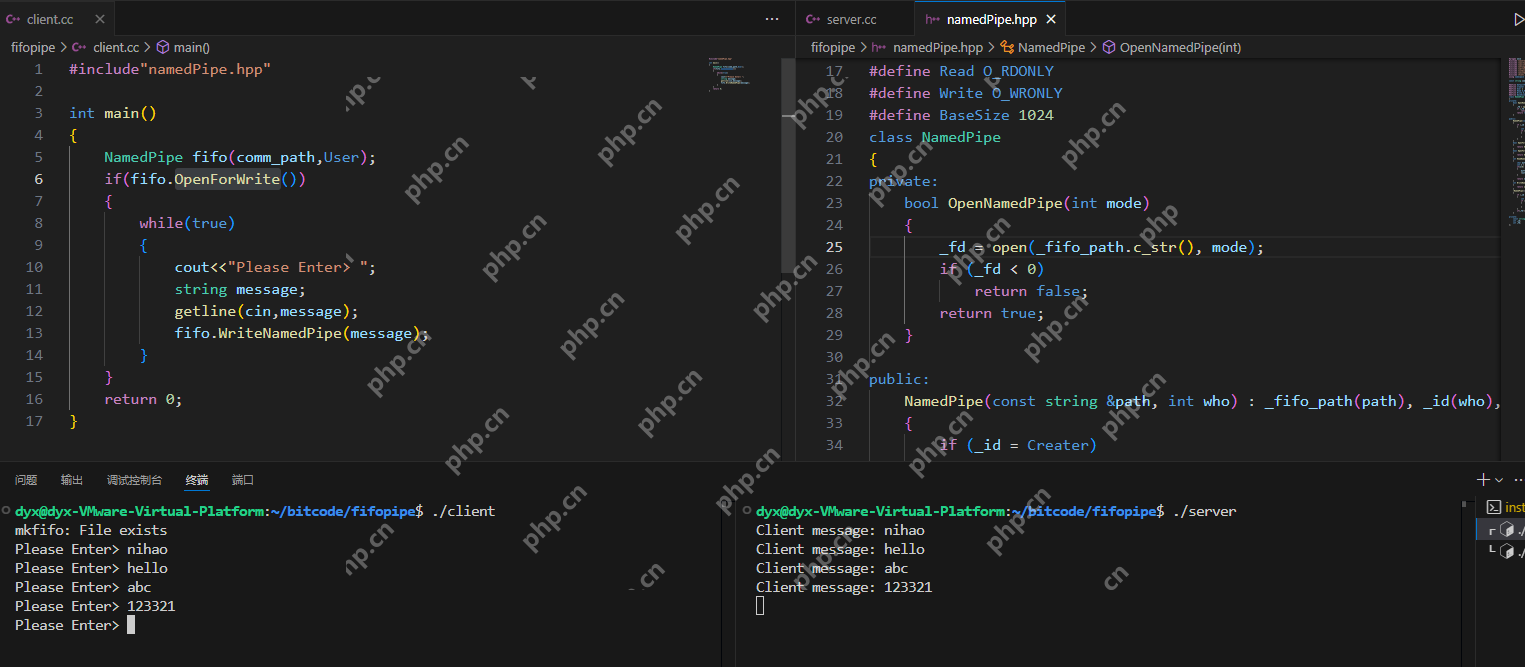
Task: Click '#define Write O_WRONLY' on line 18
Action: [x=966, y=93]
